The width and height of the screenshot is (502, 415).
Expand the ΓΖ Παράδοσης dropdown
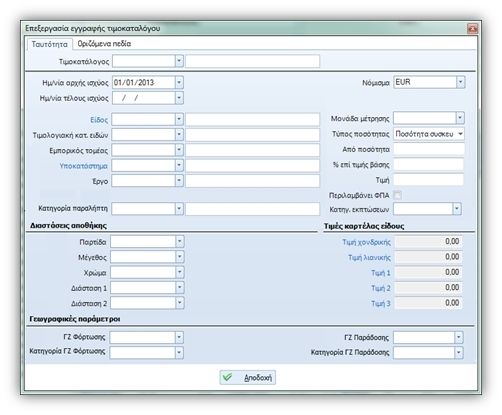pyautogui.click(x=459, y=337)
